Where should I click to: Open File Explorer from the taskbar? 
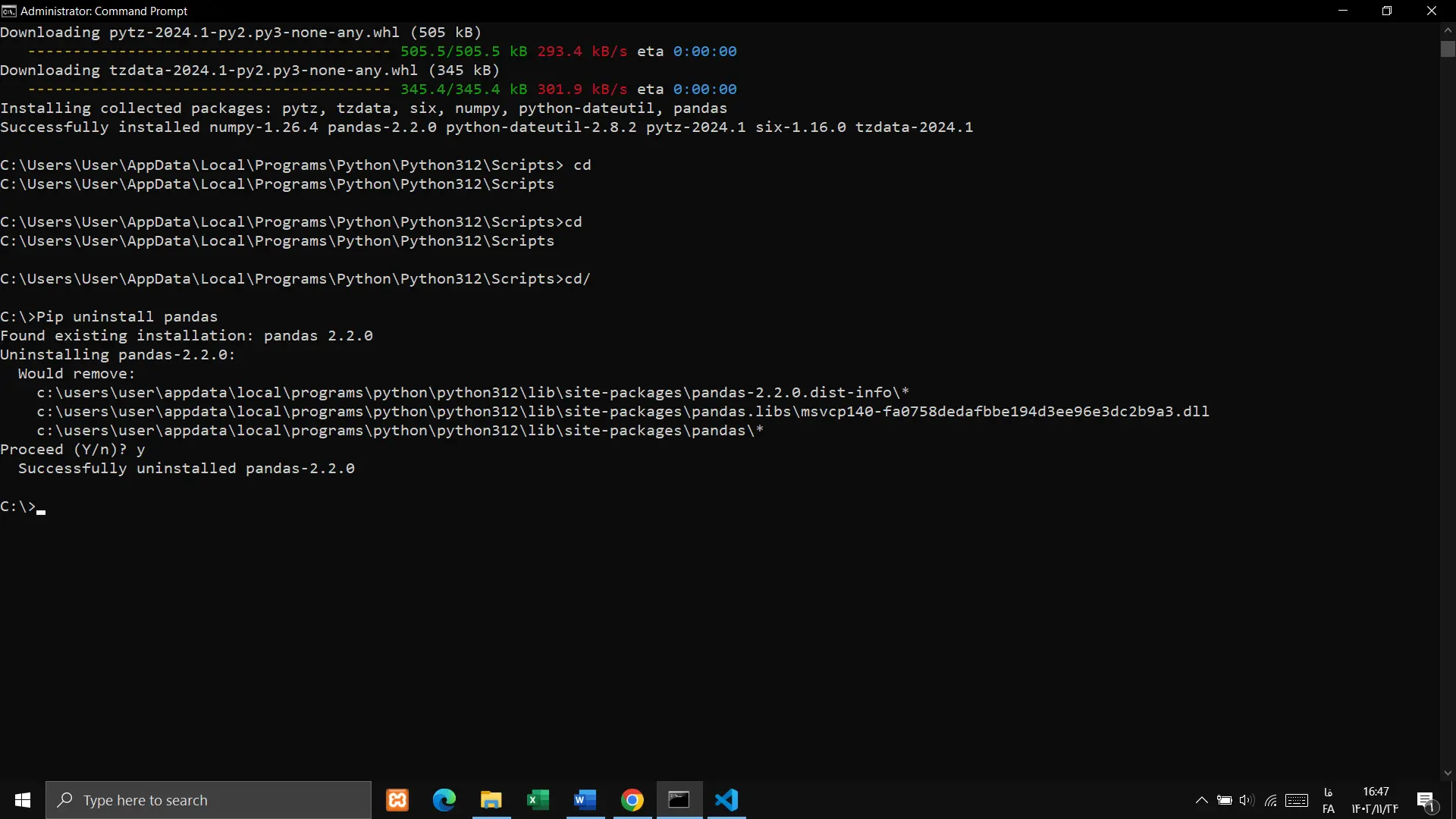point(491,800)
